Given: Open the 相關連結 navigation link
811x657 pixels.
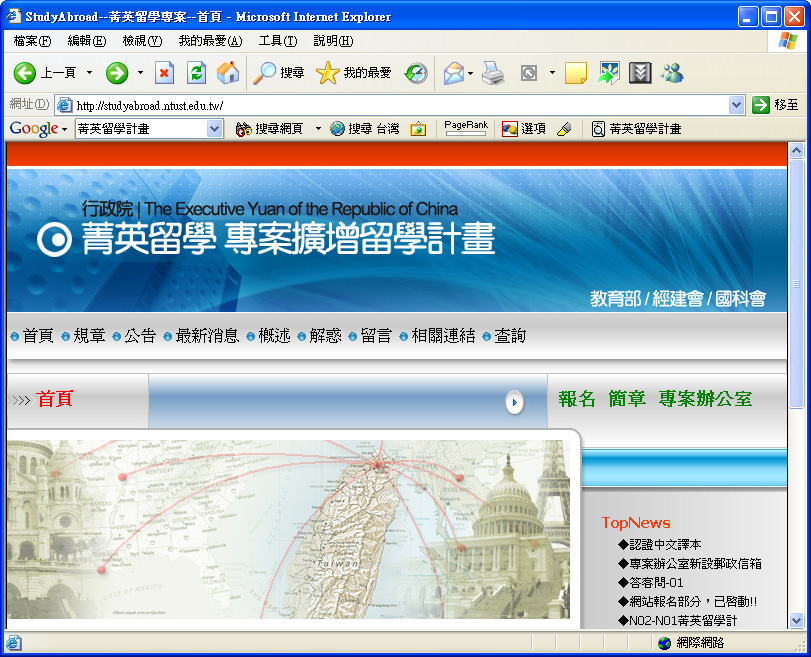Looking at the screenshot, I should [443, 336].
